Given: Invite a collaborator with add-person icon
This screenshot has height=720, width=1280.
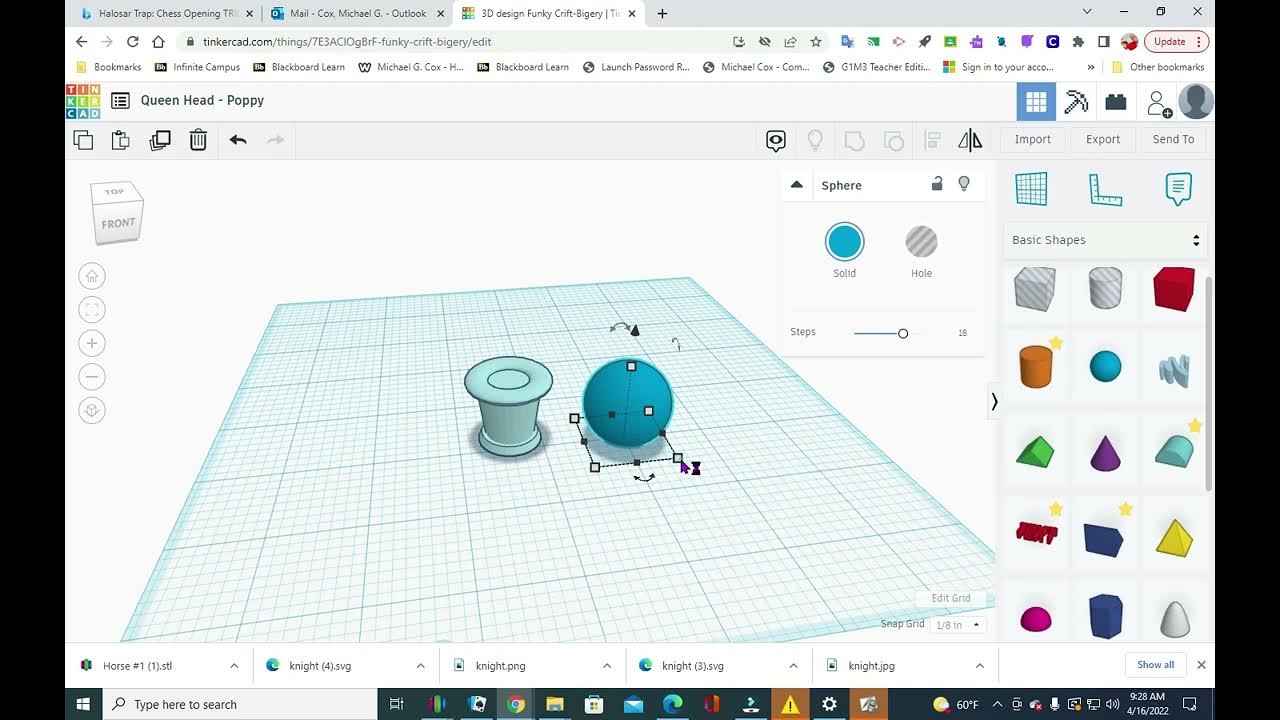Looking at the screenshot, I should [1159, 103].
